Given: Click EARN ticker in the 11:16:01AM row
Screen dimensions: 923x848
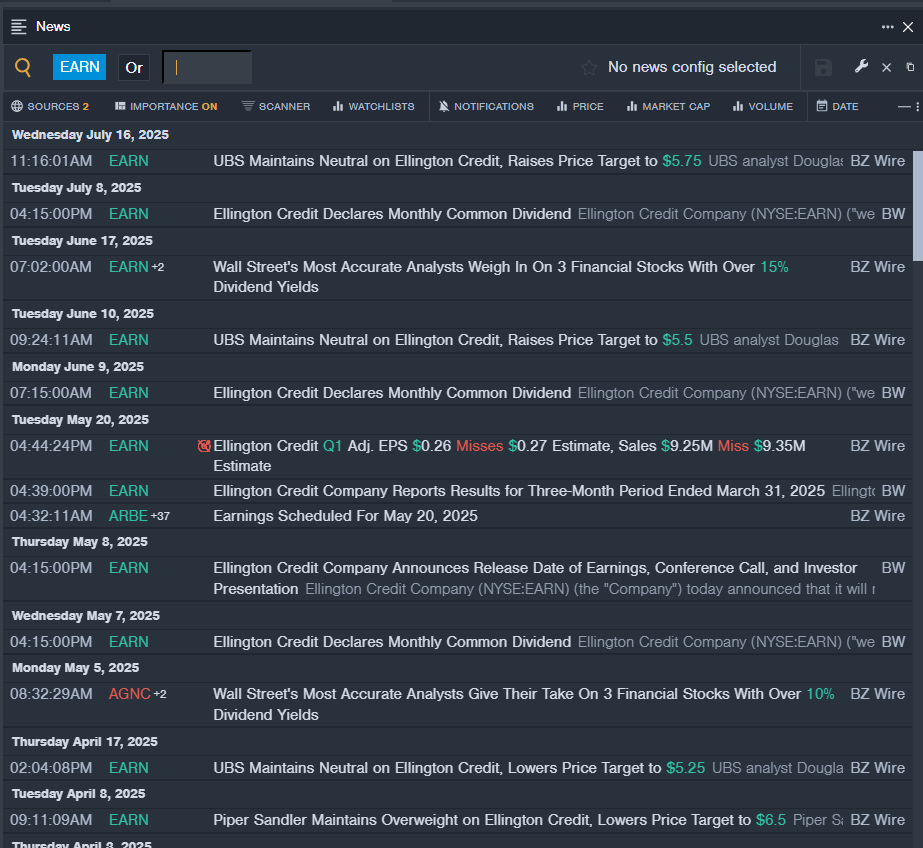Looking at the screenshot, I should [x=128, y=161].
